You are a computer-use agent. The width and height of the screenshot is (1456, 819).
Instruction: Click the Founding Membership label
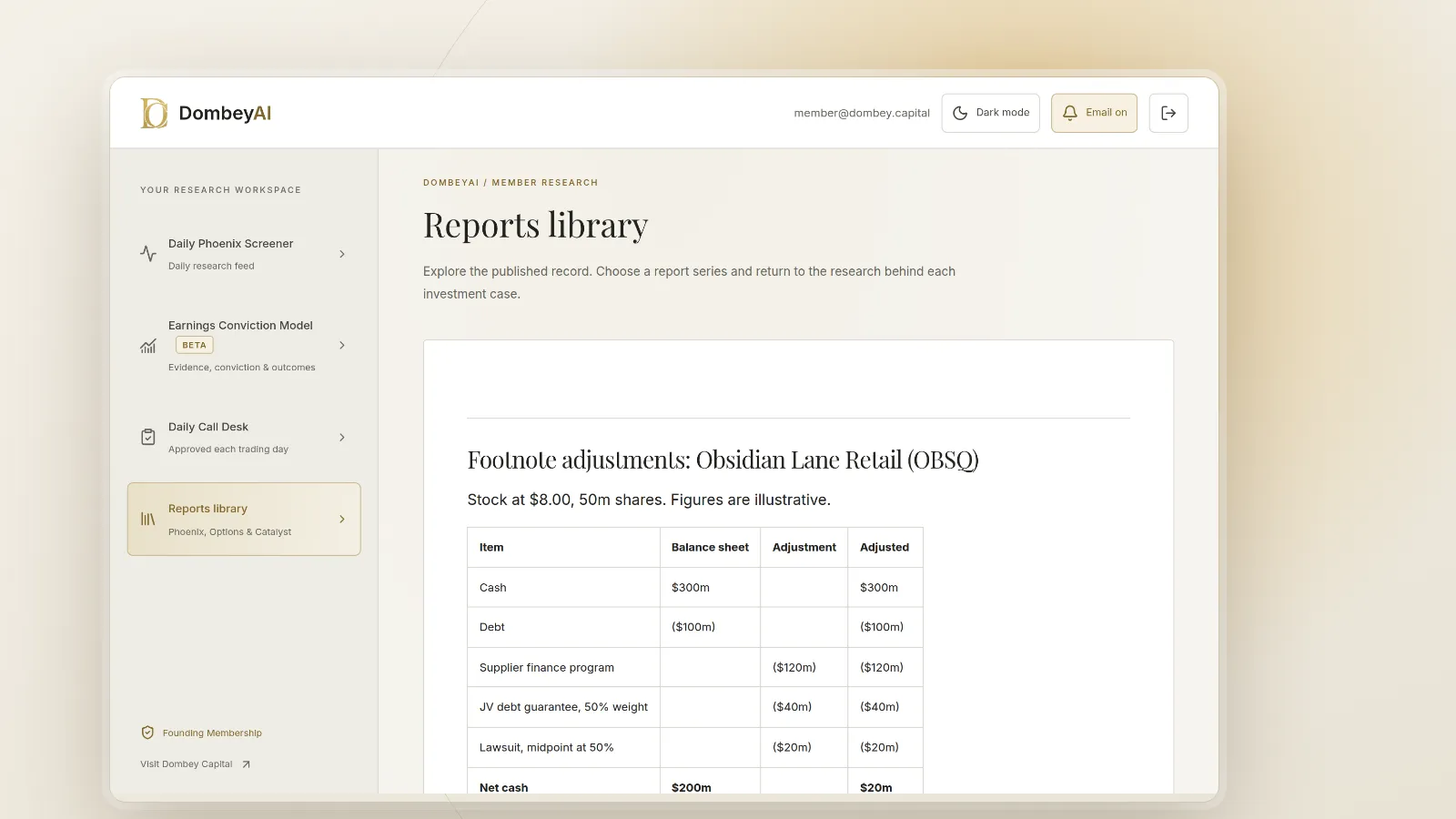click(212, 733)
